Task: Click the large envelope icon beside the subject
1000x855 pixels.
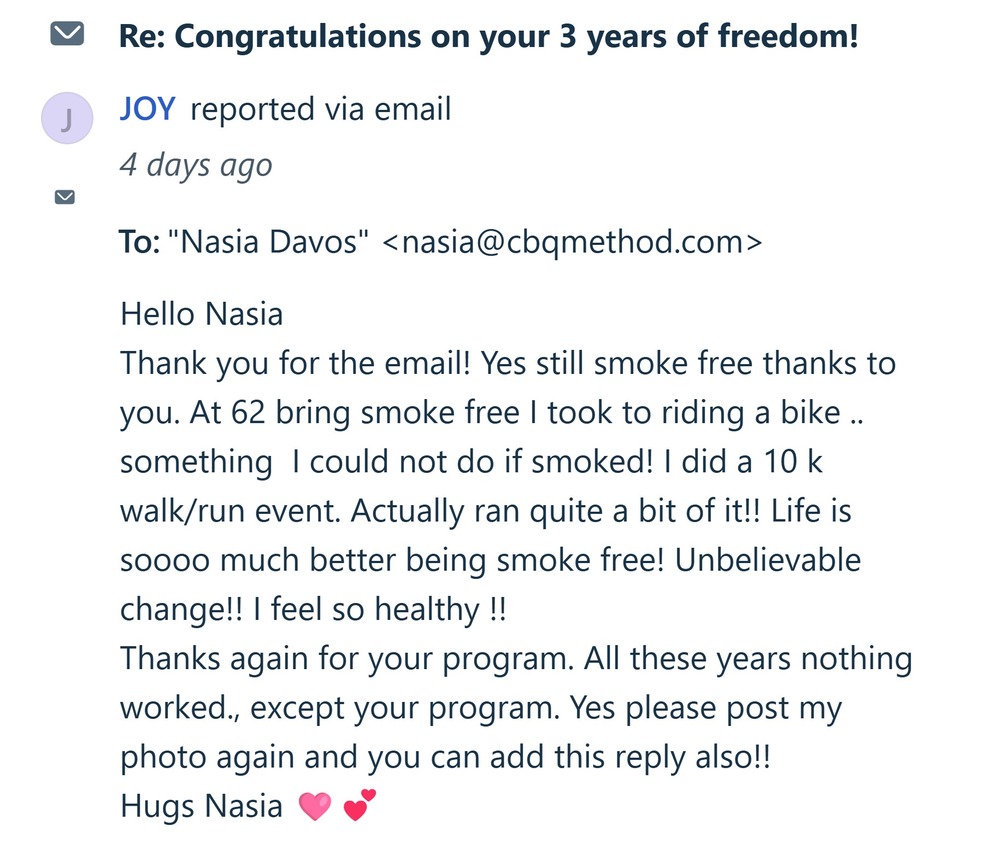Action: point(66,35)
